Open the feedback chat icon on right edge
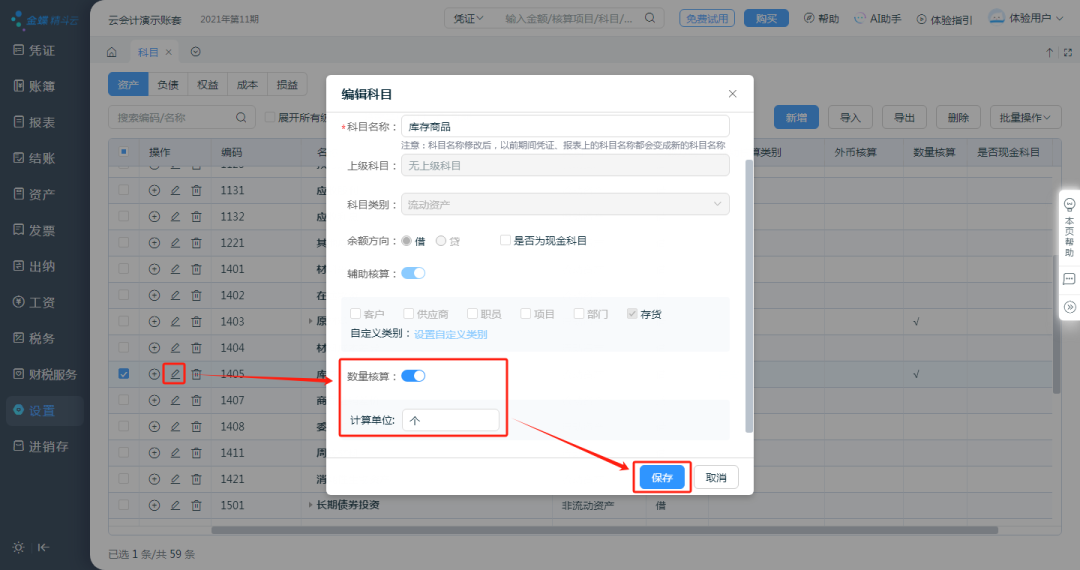1080x570 pixels. (1069, 279)
